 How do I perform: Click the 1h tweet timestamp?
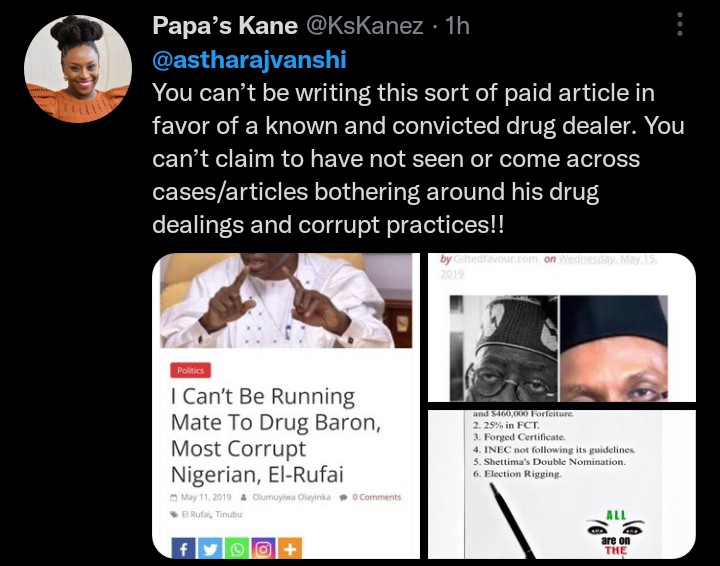(457, 25)
